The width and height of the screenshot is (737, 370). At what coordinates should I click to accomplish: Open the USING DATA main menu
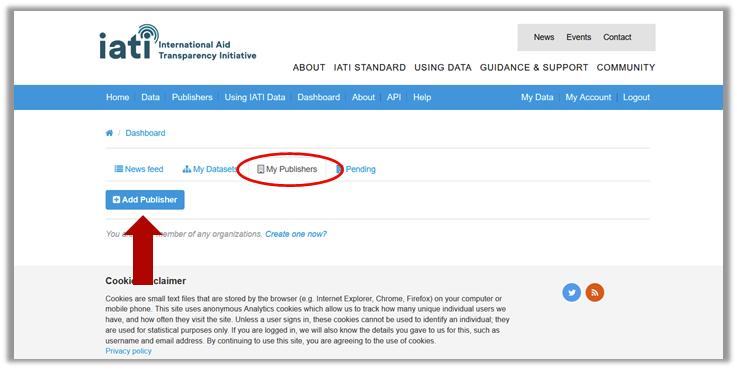(x=443, y=68)
